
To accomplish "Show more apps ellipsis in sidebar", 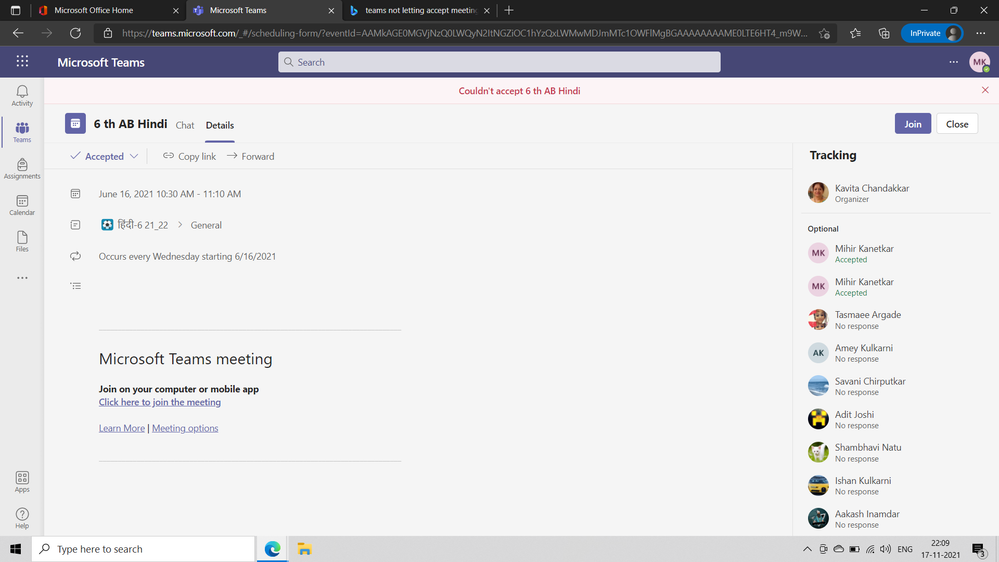I will click(22, 278).
